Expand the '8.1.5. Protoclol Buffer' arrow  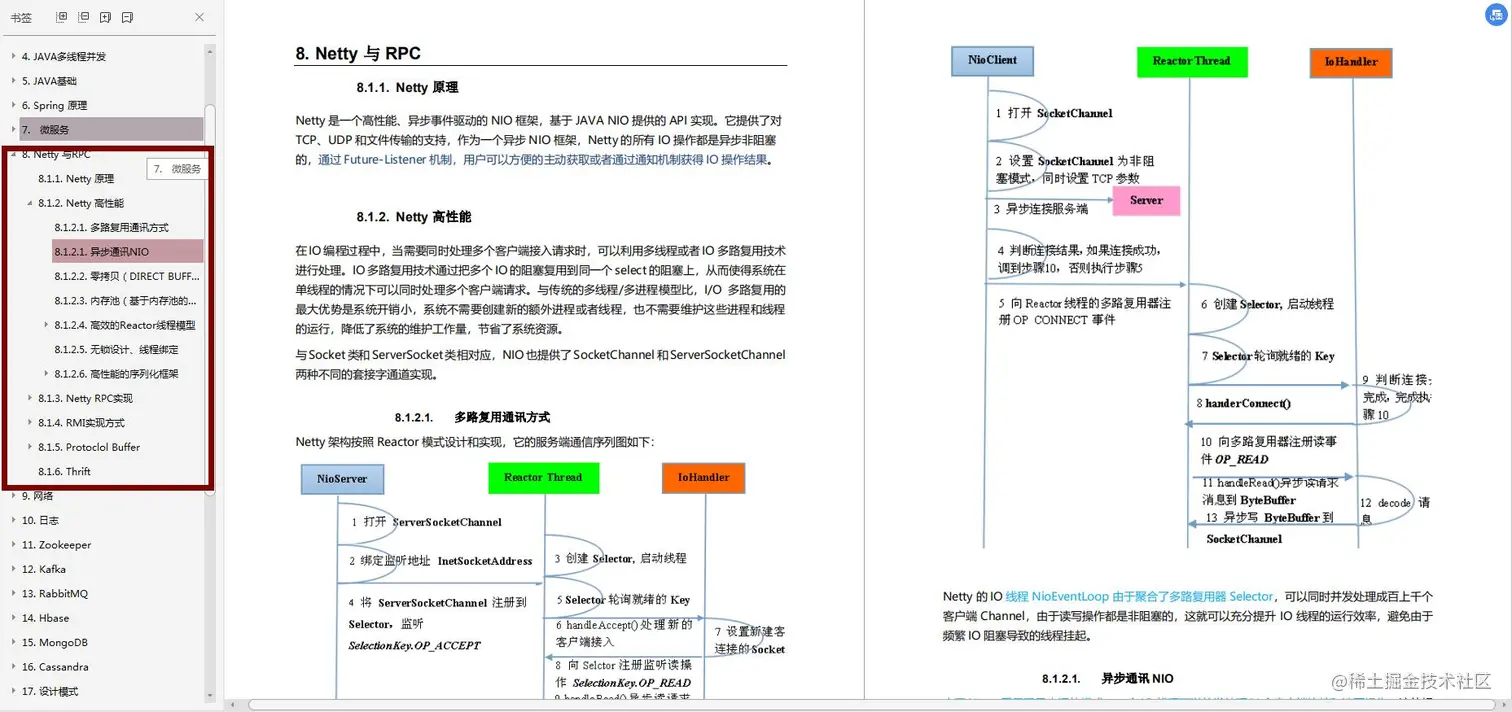click(x=30, y=447)
